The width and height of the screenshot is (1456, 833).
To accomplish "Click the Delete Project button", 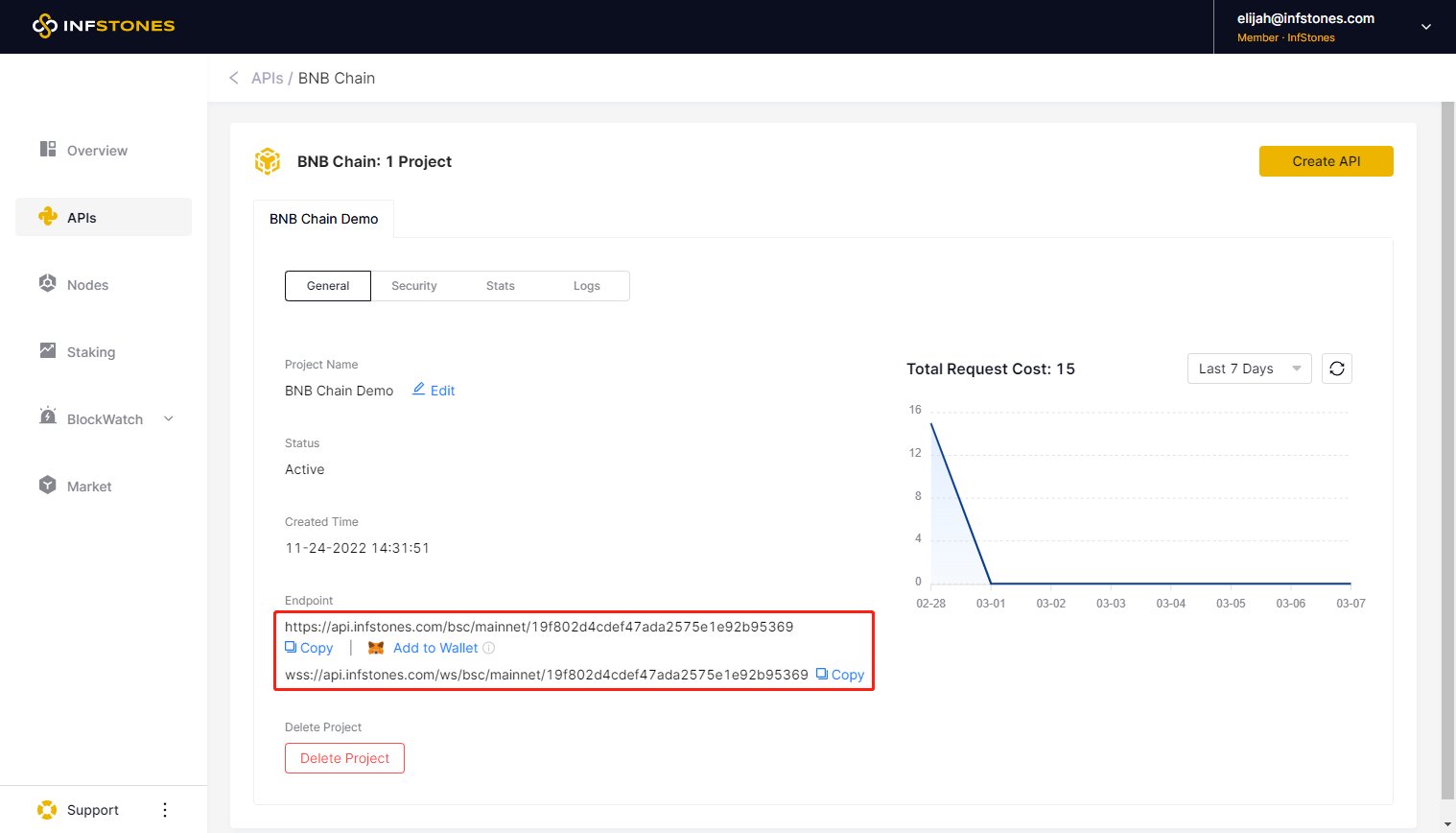I will tap(344, 758).
